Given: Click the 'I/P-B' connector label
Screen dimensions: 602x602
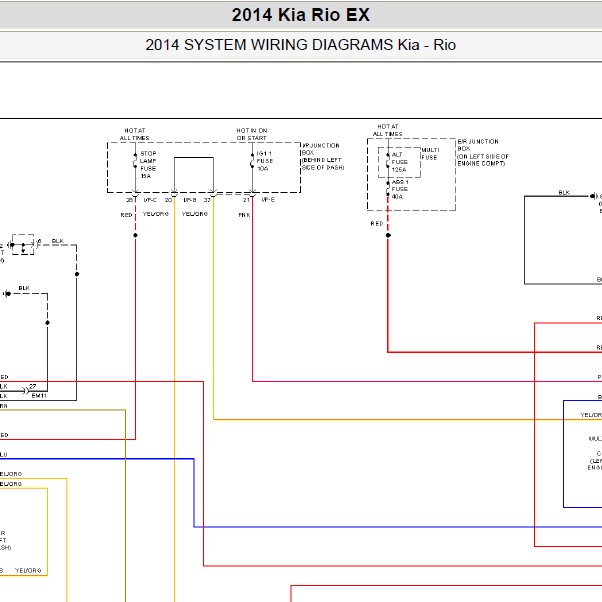Looking at the screenshot, I should point(190,200).
